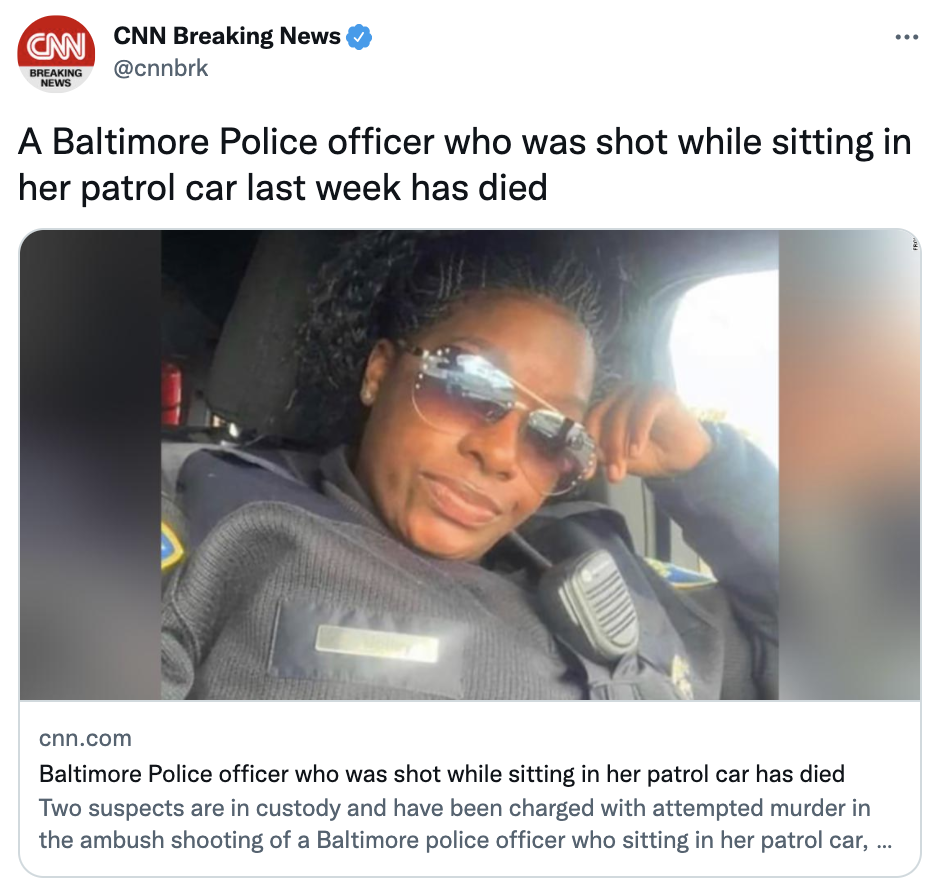The image size is (934, 892).
Task: Click the red CNN logo in avatar
Action: pyautogui.click(x=56, y=45)
